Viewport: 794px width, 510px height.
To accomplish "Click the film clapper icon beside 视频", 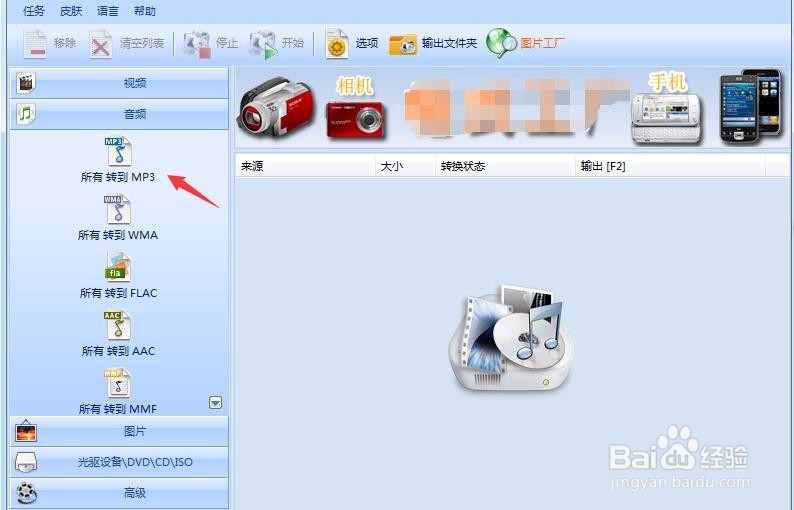I will click(x=25, y=83).
